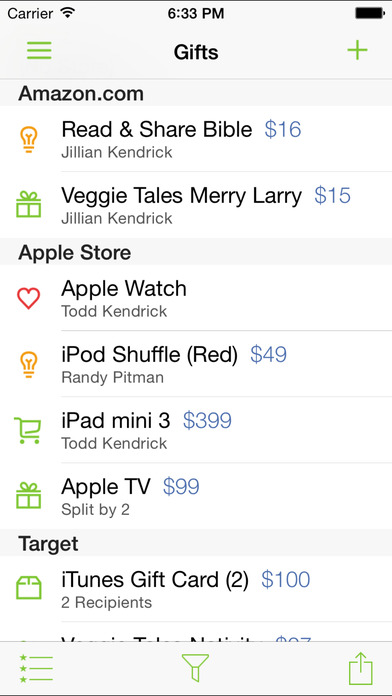Tap lightbulb icon beside Read & Share Bible
The width and height of the screenshot is (392, 696).
[x=29, y=139]
